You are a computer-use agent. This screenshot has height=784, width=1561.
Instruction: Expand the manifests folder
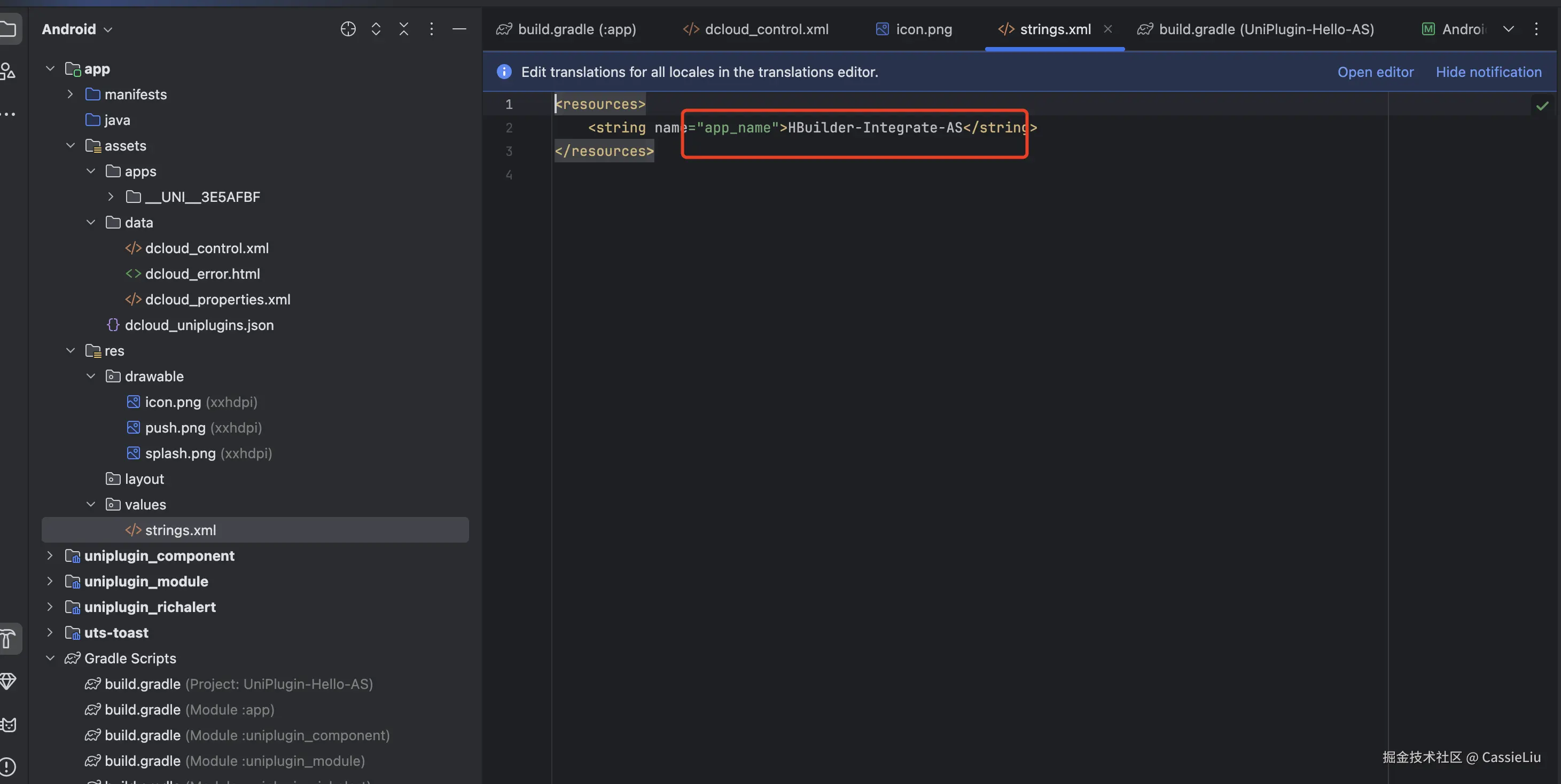coord(71,95)
